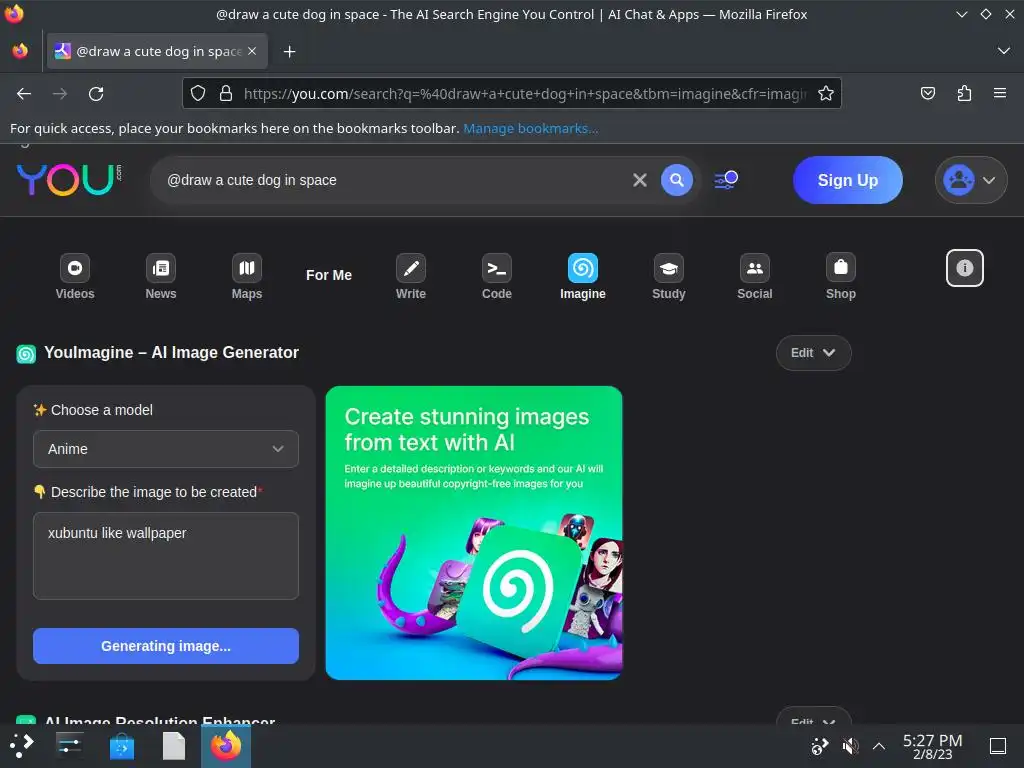Image resolution: width=1024 pixels, height=768 pixels.
Task: Select the @draw a cute dog tab
Action: tap(157, 51)
